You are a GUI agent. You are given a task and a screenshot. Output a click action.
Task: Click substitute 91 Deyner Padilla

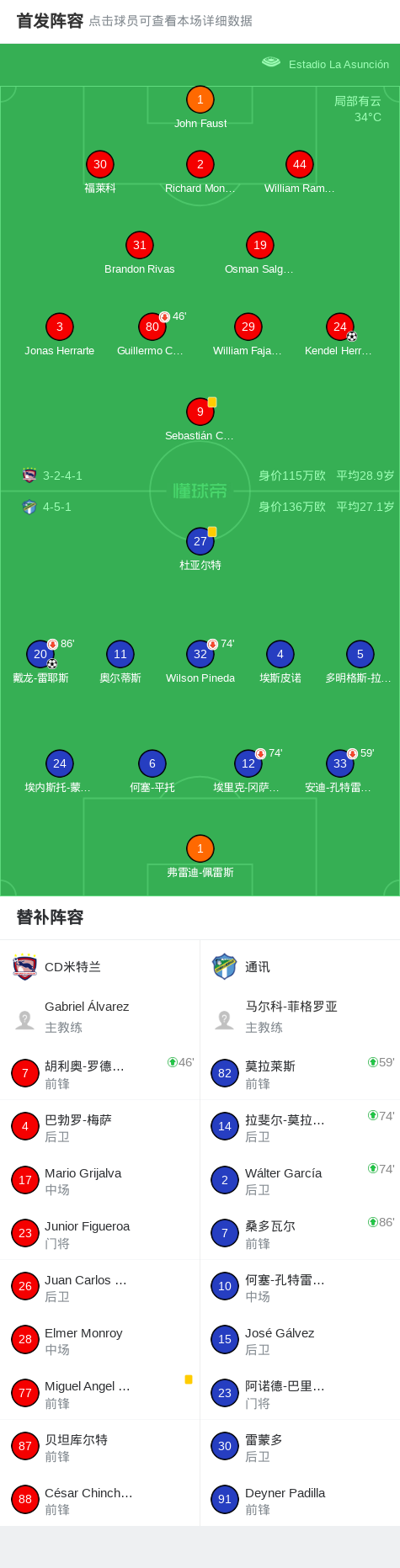pos(300,1499)
